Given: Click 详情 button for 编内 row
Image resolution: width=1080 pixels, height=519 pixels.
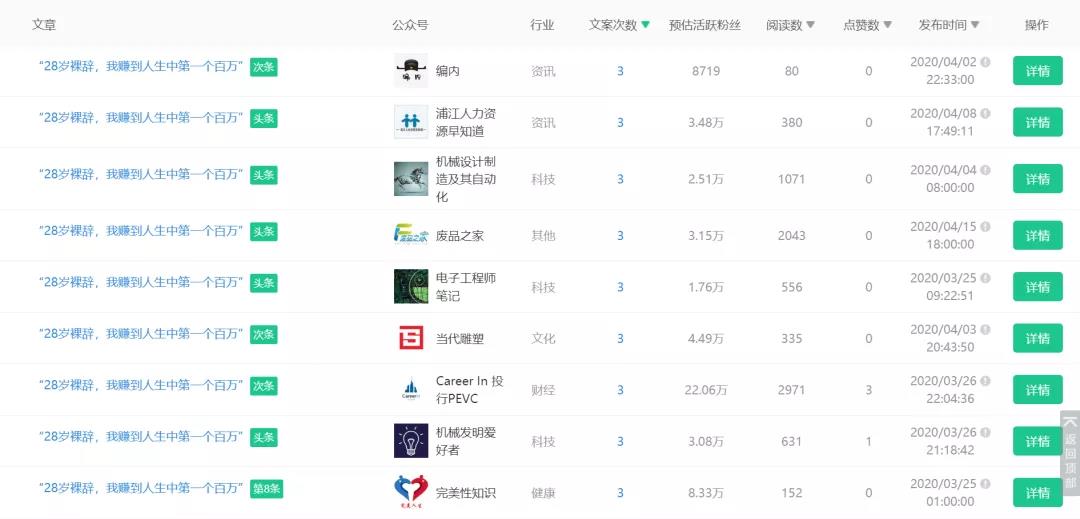Looking at the screenshot, I should [x=1037, y=71].
